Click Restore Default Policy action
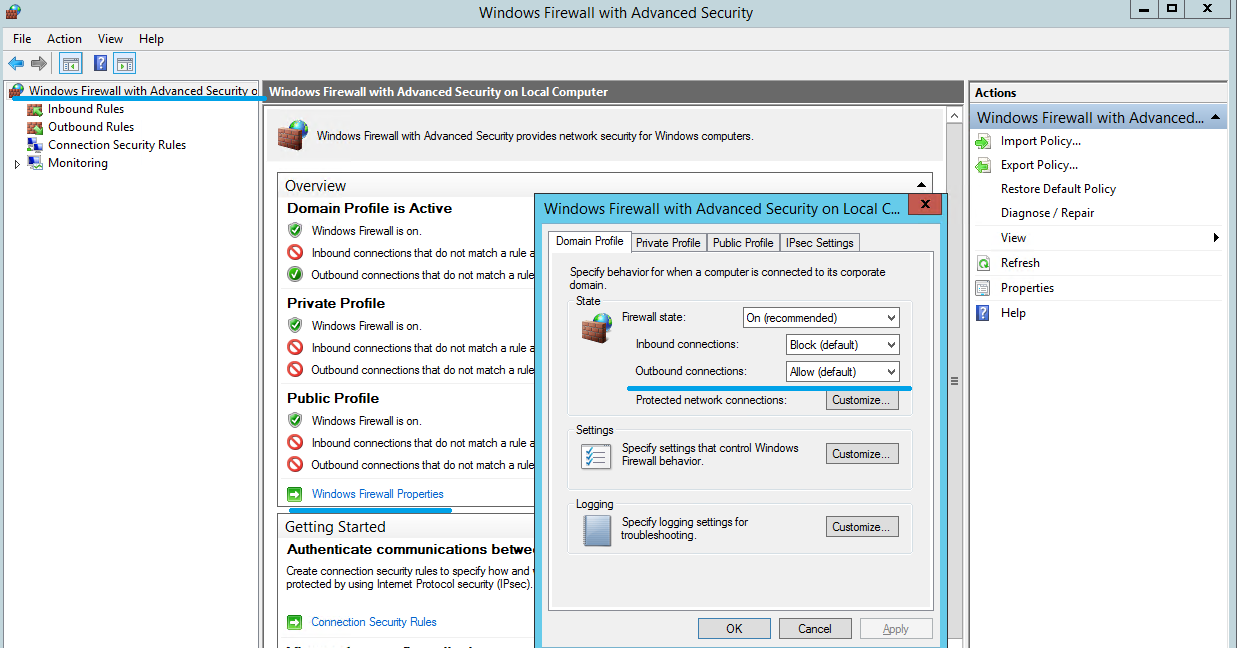Screen dimensions: 1237x648 (1058, 189)
